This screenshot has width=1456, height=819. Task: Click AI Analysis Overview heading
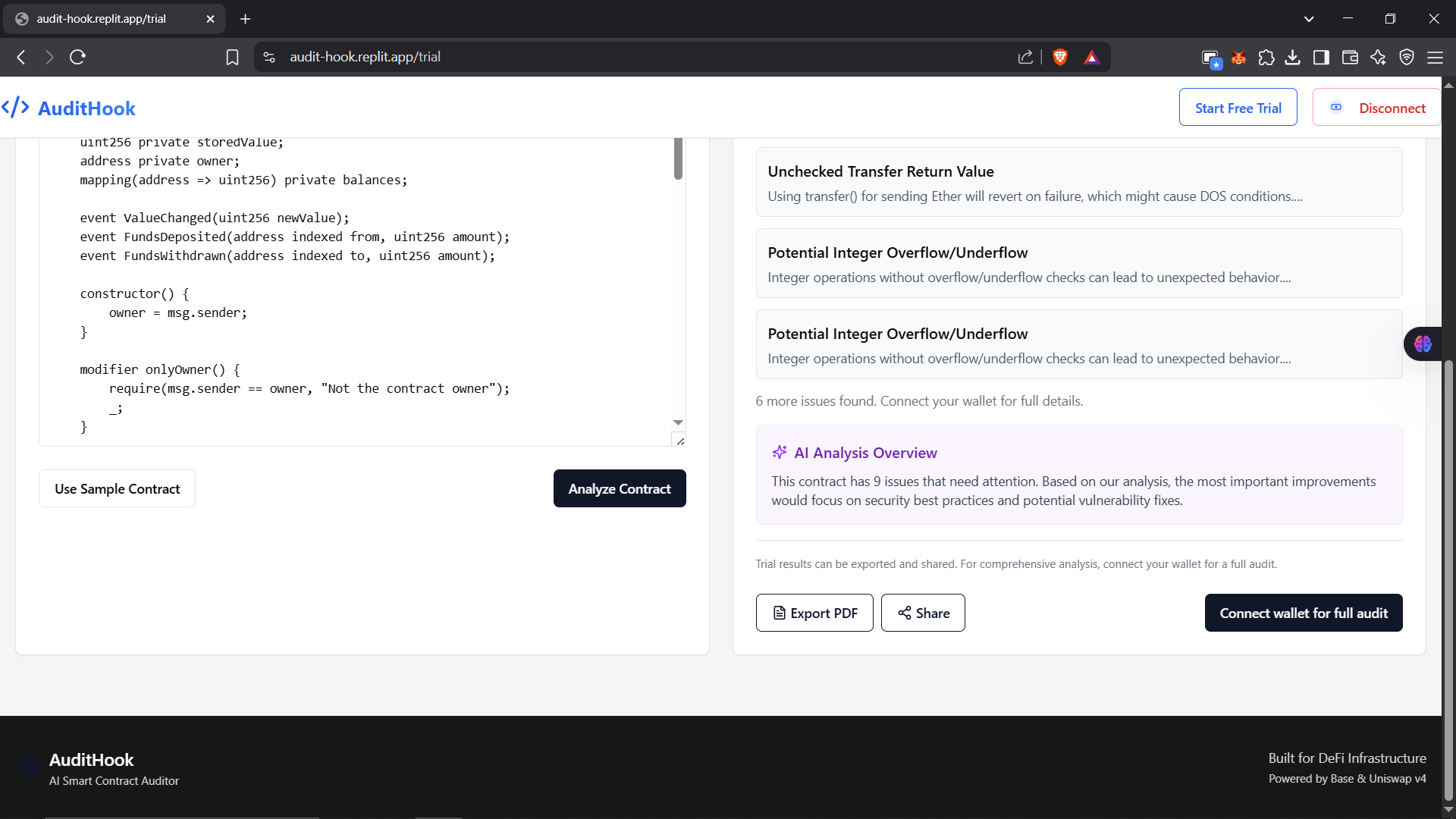point(865,453)
